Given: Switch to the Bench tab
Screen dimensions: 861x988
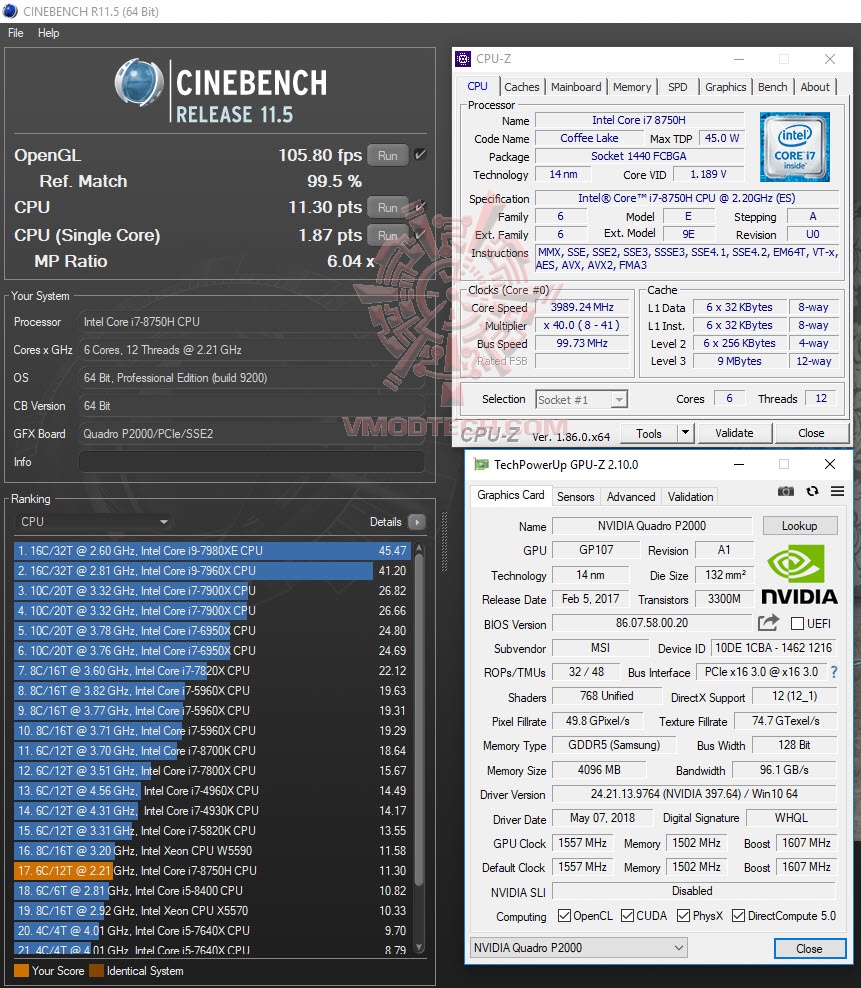Looking at the screenshot, I should tap(772, 87).
